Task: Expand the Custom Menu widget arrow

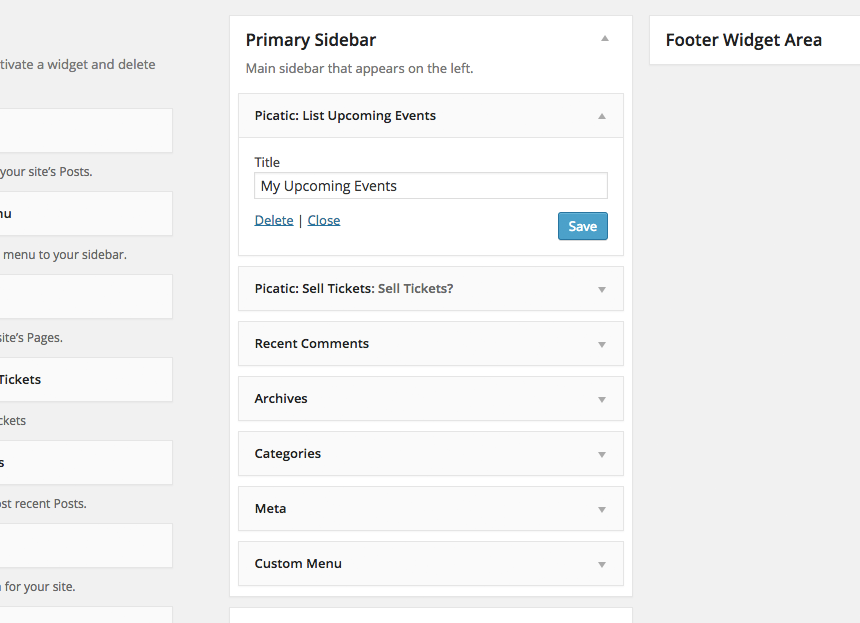Action: coord(602,564)
